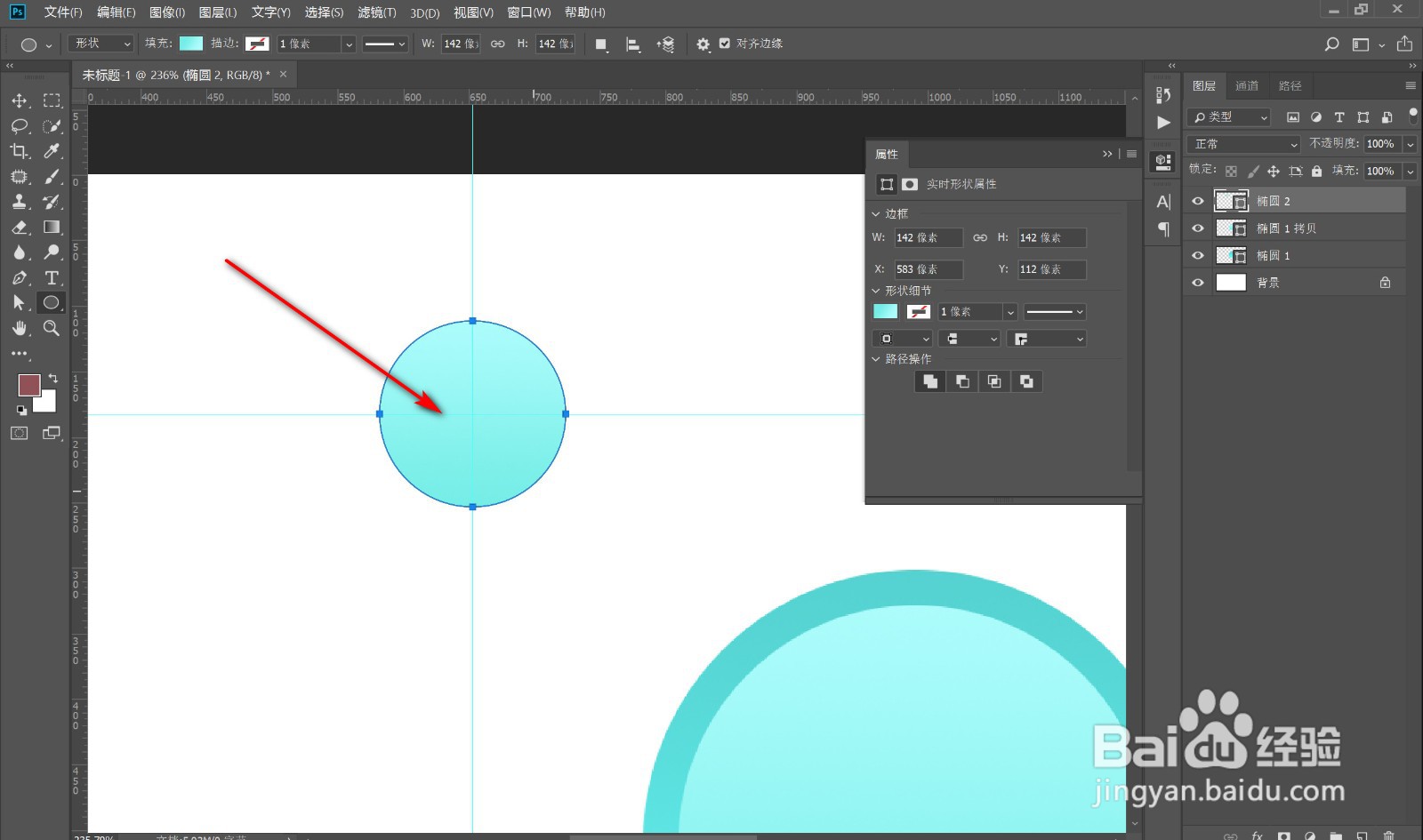Image resolution: width=1423 pixels, height=840 pixels.
Task: Swap foreground and background colors
Action: pos(52,379)
